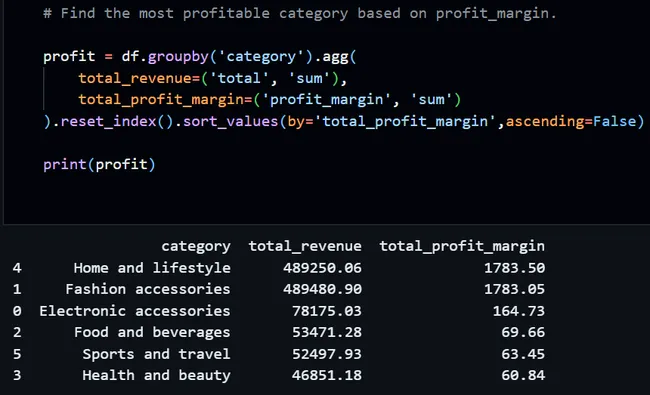Click 'Home and lifestyle' in the output

click(x=152, y=268)
